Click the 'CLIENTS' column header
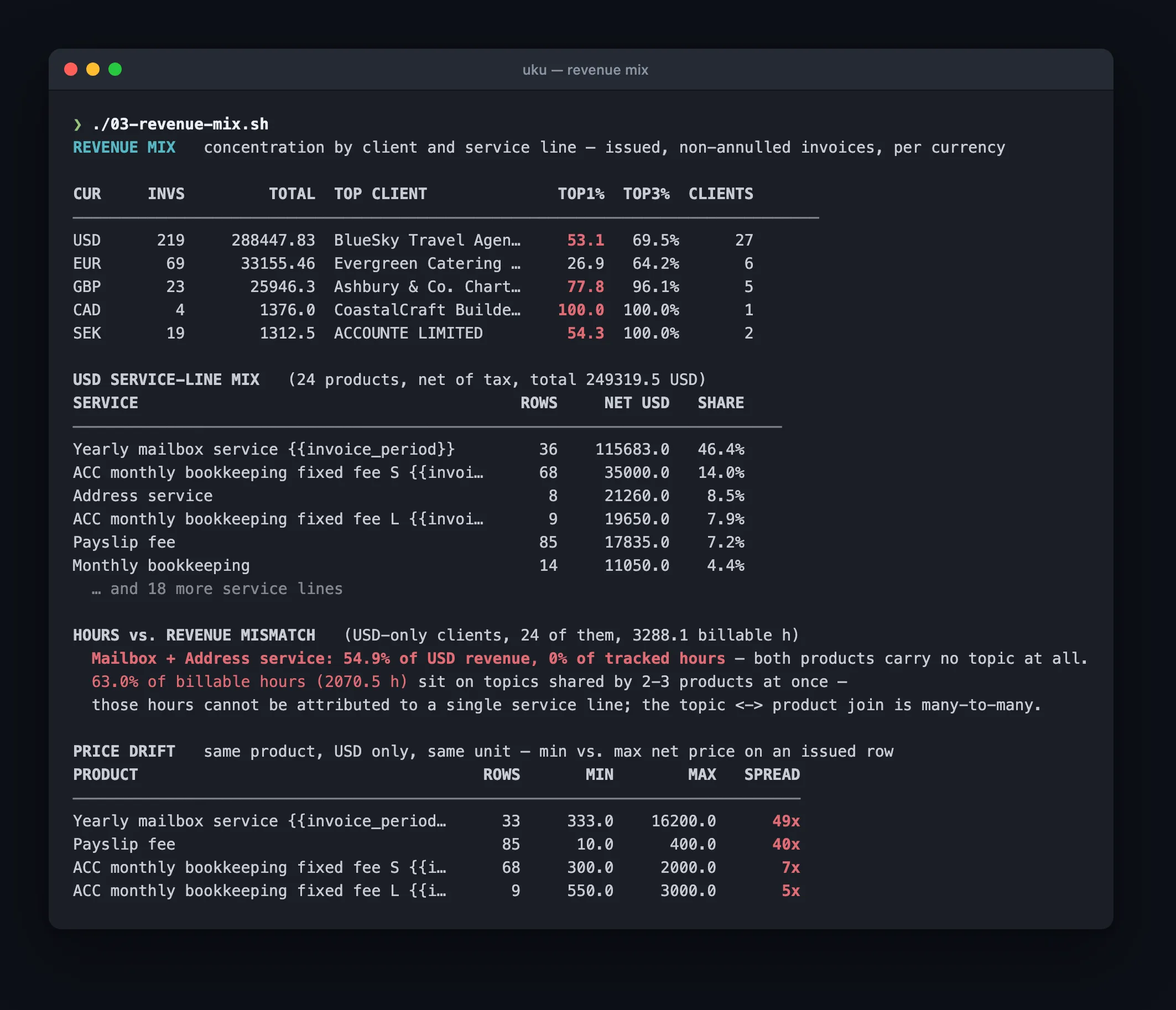1176x1010 pixels. tap(721, 194)
